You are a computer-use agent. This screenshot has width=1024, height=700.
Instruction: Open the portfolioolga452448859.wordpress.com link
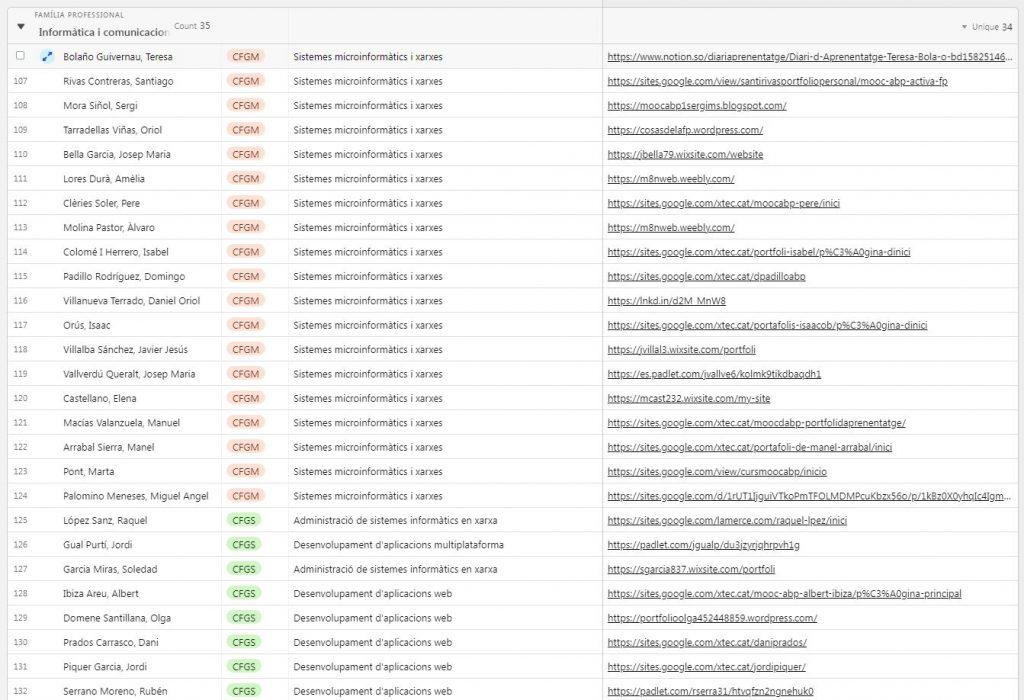coord(712,618)
